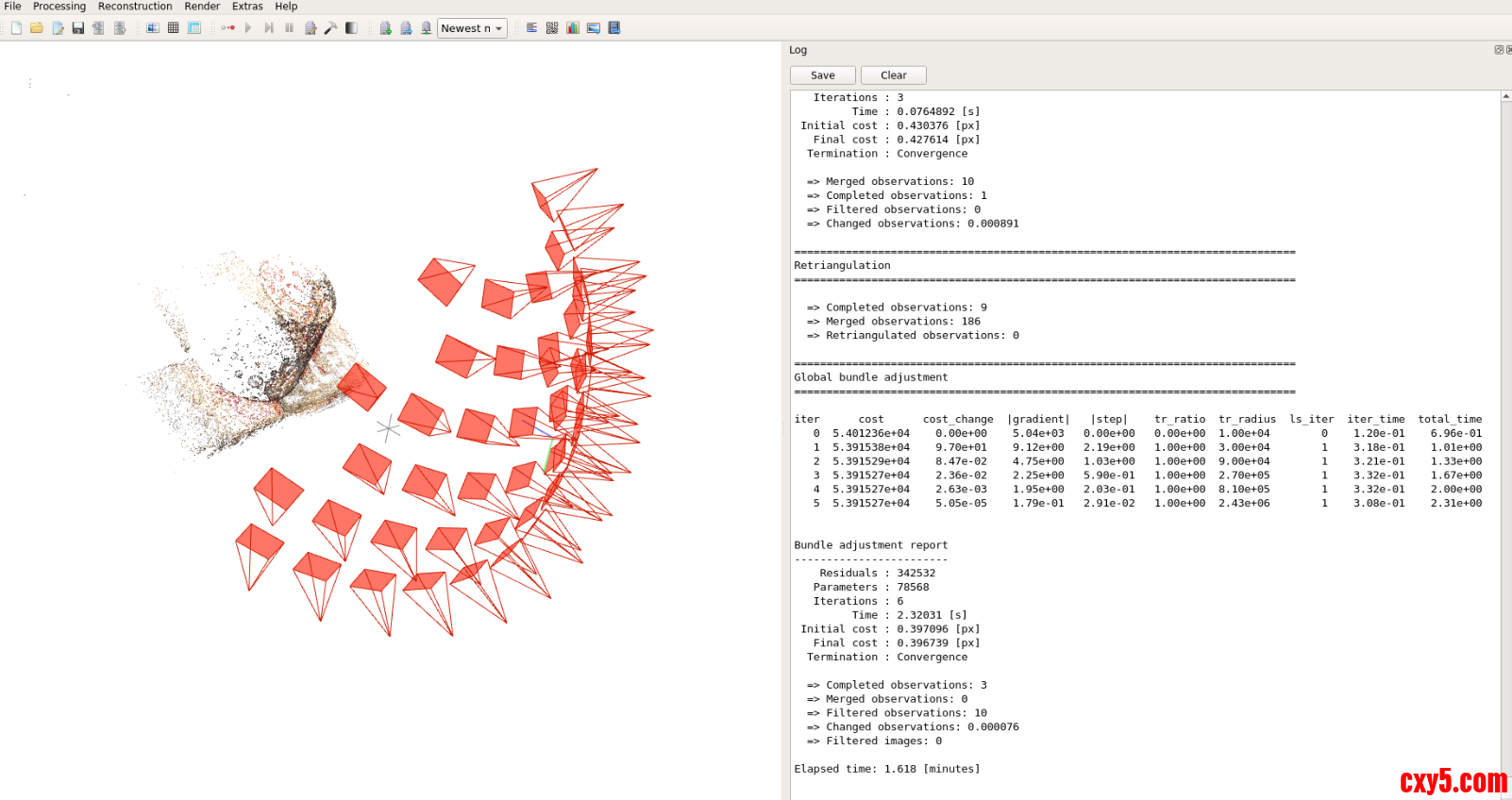Open the Match matrix icon
Screen dimensions: 1512x800
(552, 28)
